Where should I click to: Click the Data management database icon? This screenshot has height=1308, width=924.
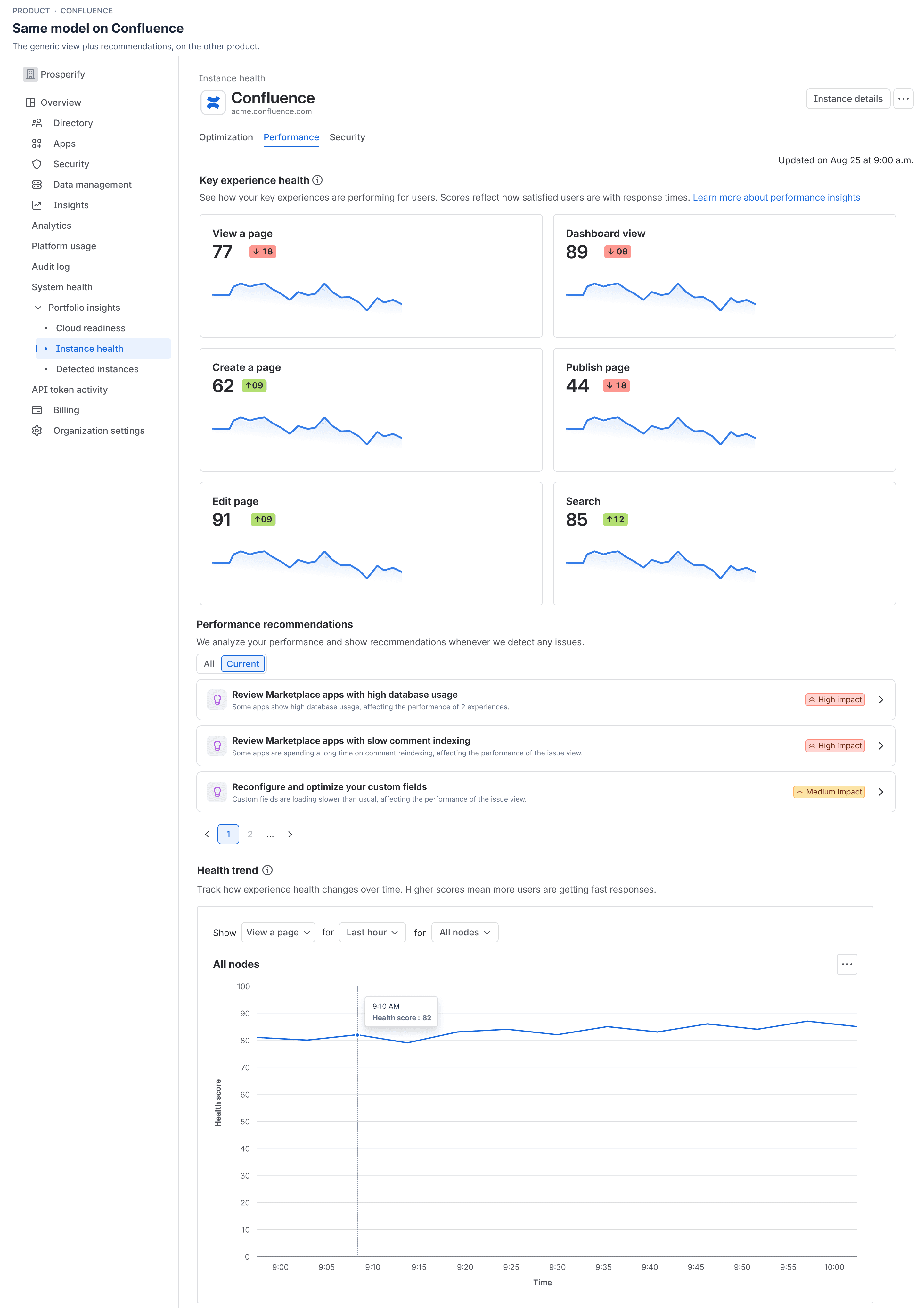(37, 185)
